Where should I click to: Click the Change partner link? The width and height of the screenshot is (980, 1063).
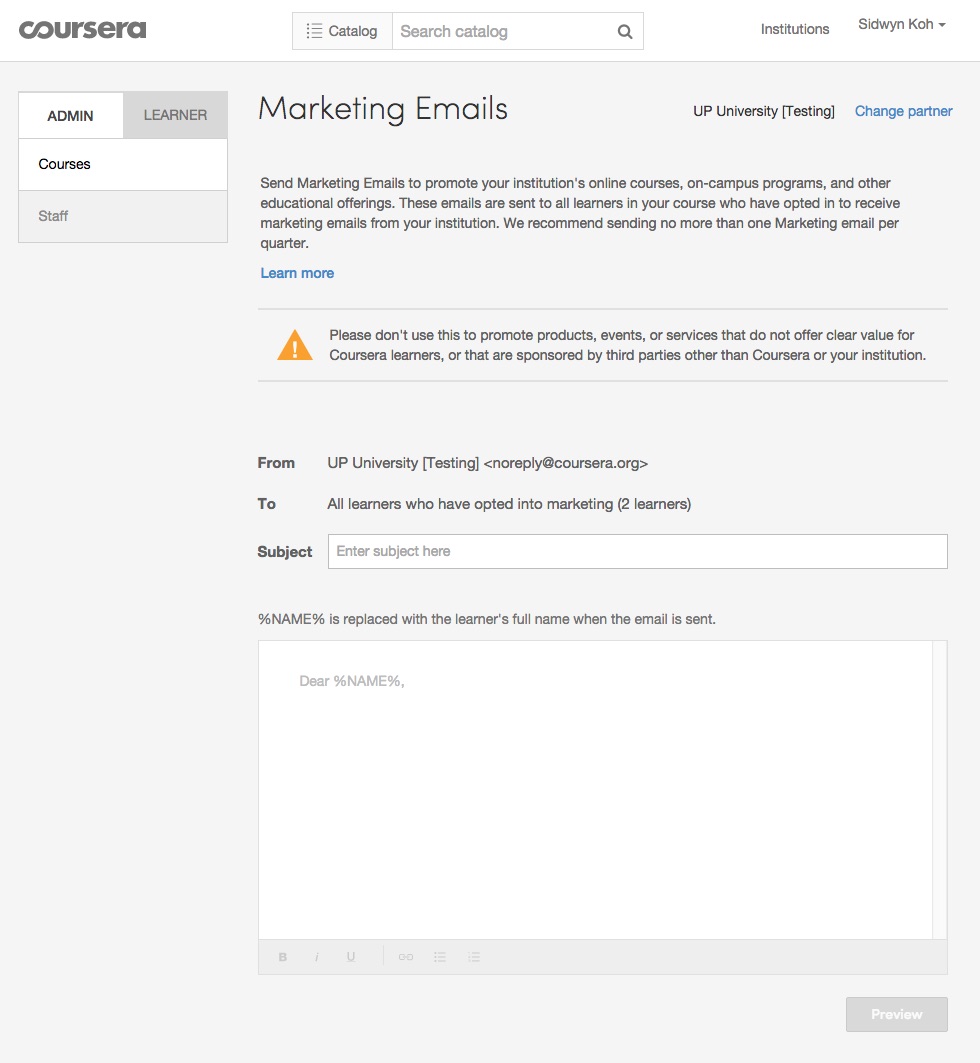click(903, 111)
